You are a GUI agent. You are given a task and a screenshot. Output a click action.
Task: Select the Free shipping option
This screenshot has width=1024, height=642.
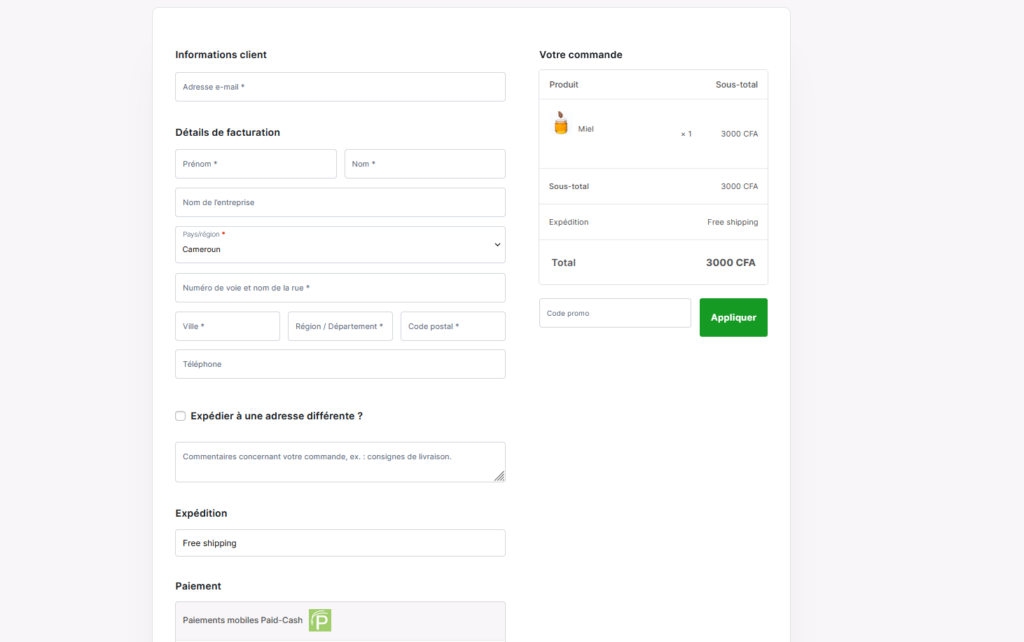click(x=340, y=543)
